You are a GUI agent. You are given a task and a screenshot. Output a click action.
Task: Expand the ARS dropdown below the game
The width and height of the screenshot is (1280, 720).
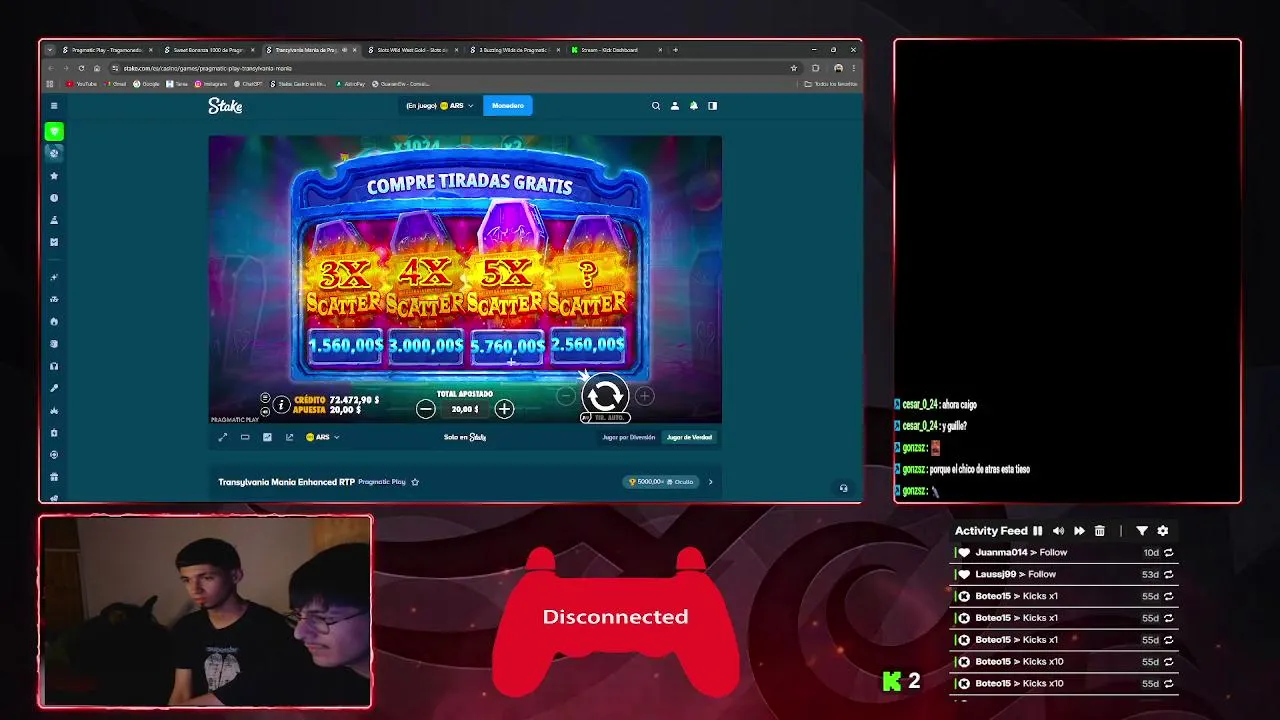323,437
